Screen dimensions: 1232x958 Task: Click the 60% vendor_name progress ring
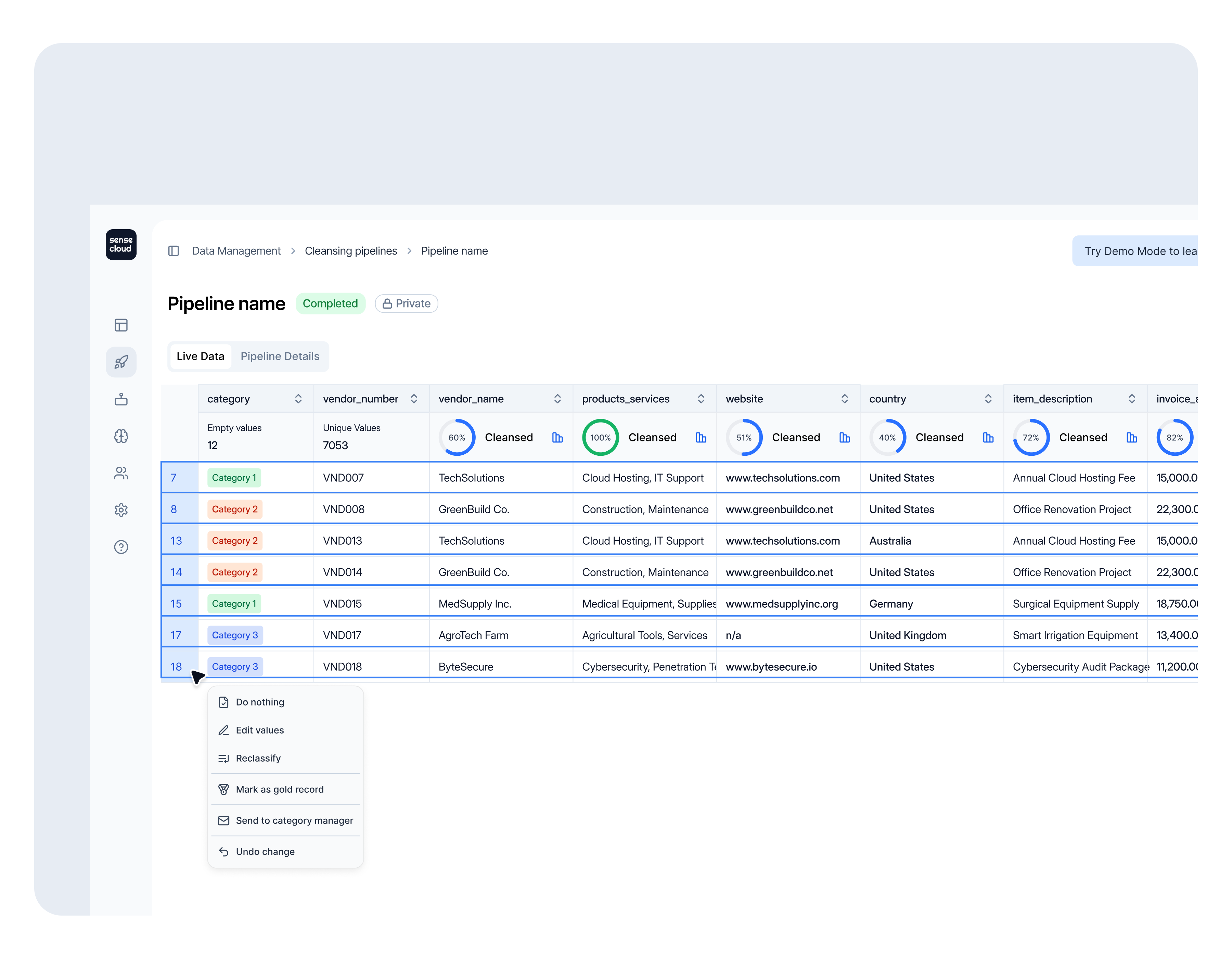pos(457,438)
